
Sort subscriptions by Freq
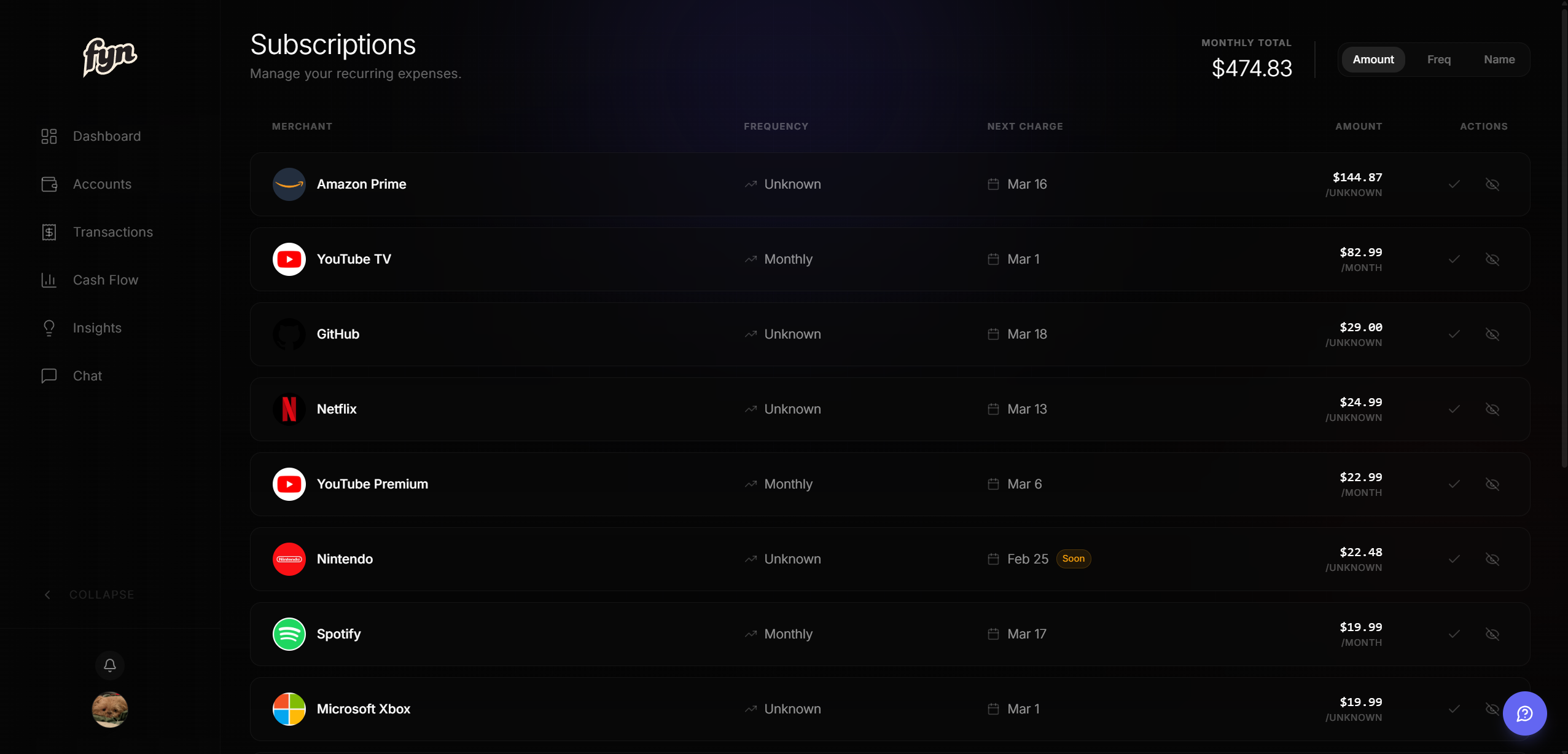[x=1439, y=60]
